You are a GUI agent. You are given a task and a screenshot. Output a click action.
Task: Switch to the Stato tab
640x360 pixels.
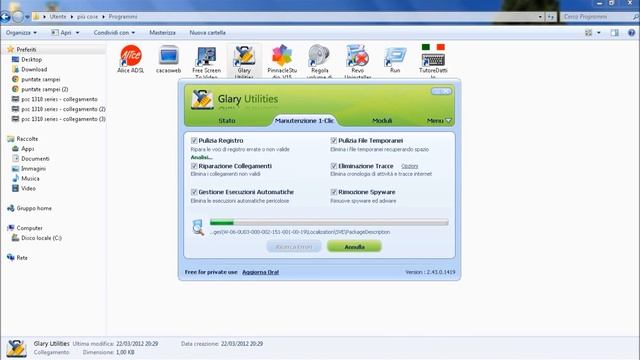[x=227, y=121]
